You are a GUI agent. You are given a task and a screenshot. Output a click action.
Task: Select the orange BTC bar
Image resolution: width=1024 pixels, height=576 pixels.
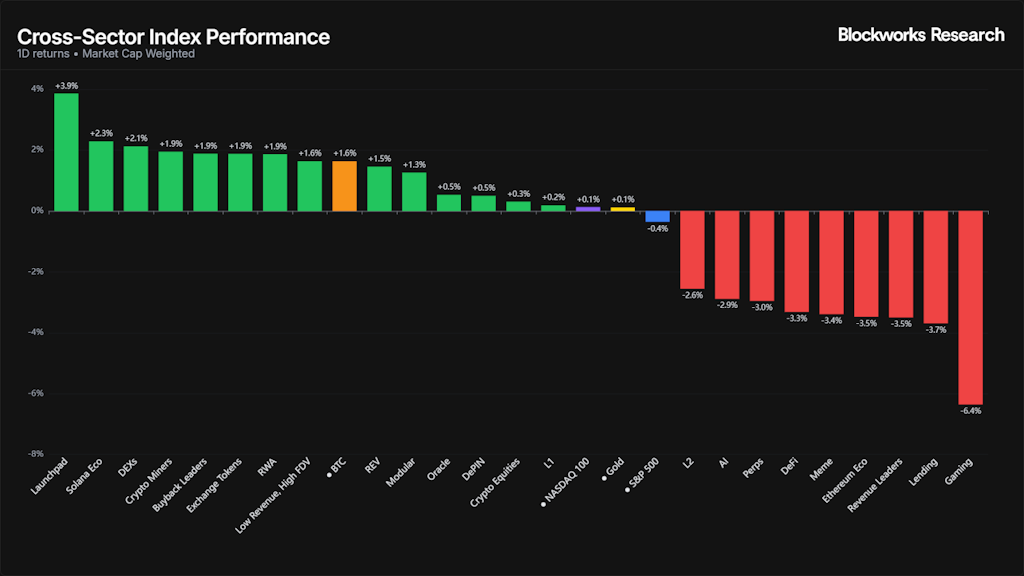[344, 185]
